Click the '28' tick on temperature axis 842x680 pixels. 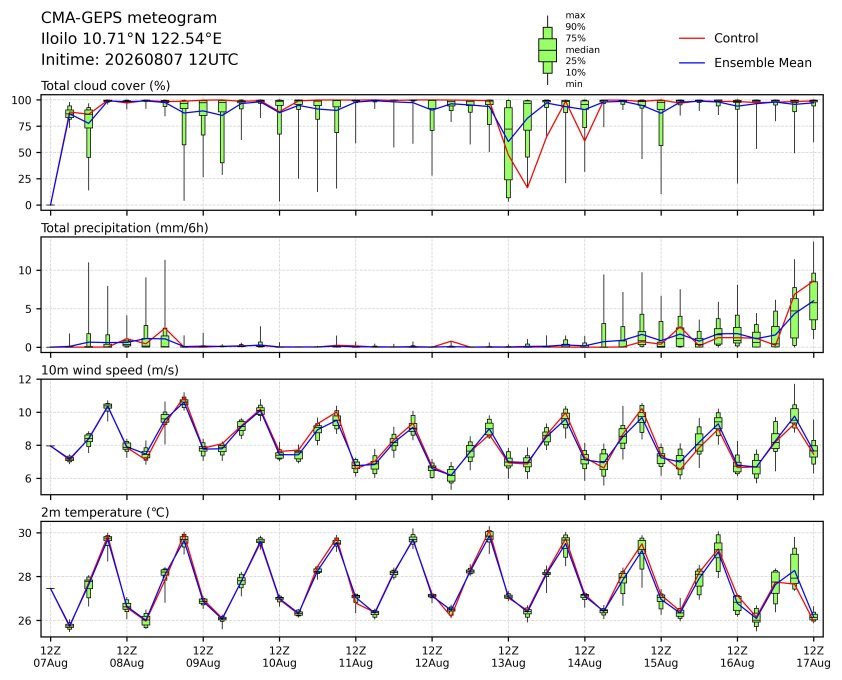coord(26,577)
